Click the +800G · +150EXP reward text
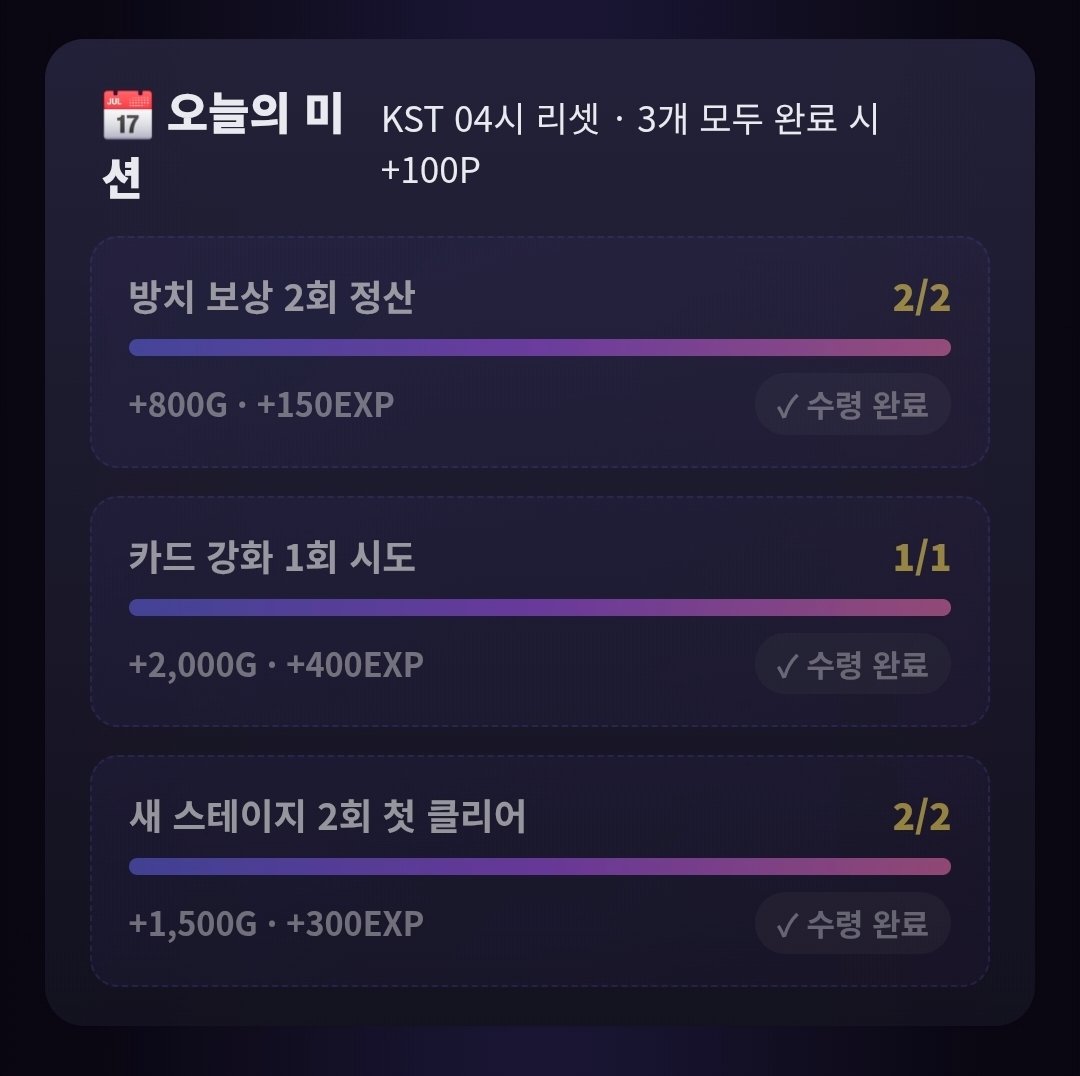Image resolution: width=1080 pixels, height=1076 pixels. [x=261, y=404]
